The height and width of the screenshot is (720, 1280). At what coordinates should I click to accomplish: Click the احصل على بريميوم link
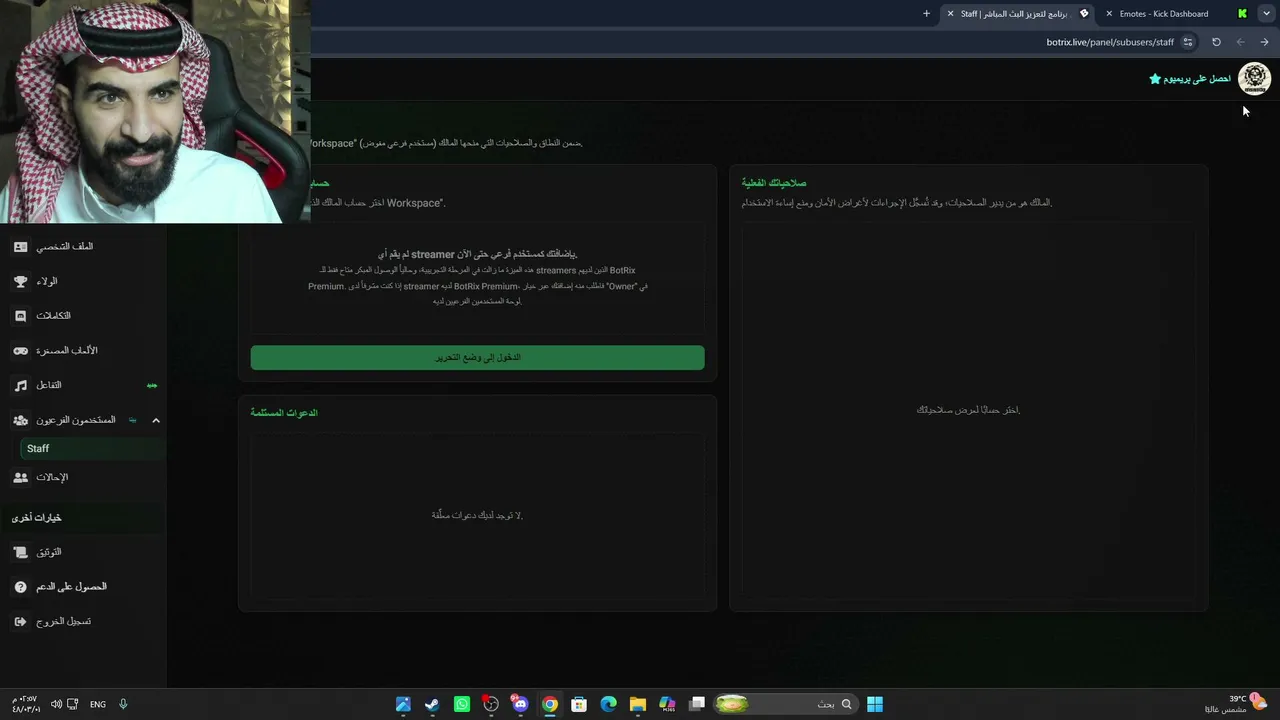[1198, 79]
